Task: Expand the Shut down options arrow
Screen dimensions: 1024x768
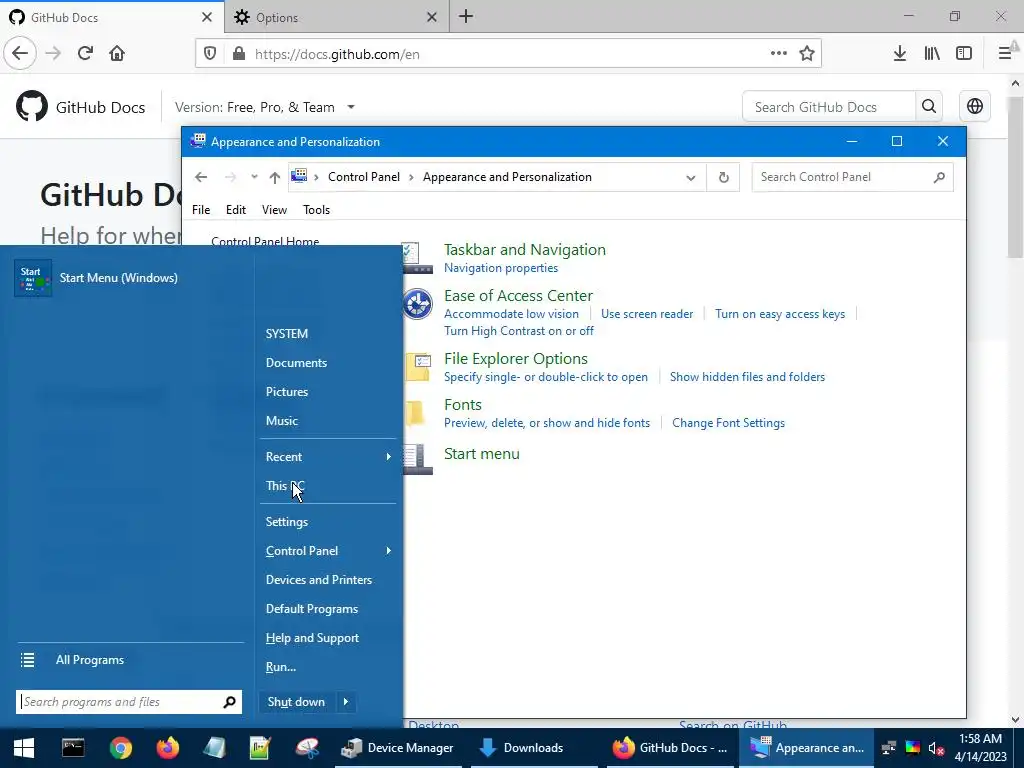Action: (x=345, y=702)
